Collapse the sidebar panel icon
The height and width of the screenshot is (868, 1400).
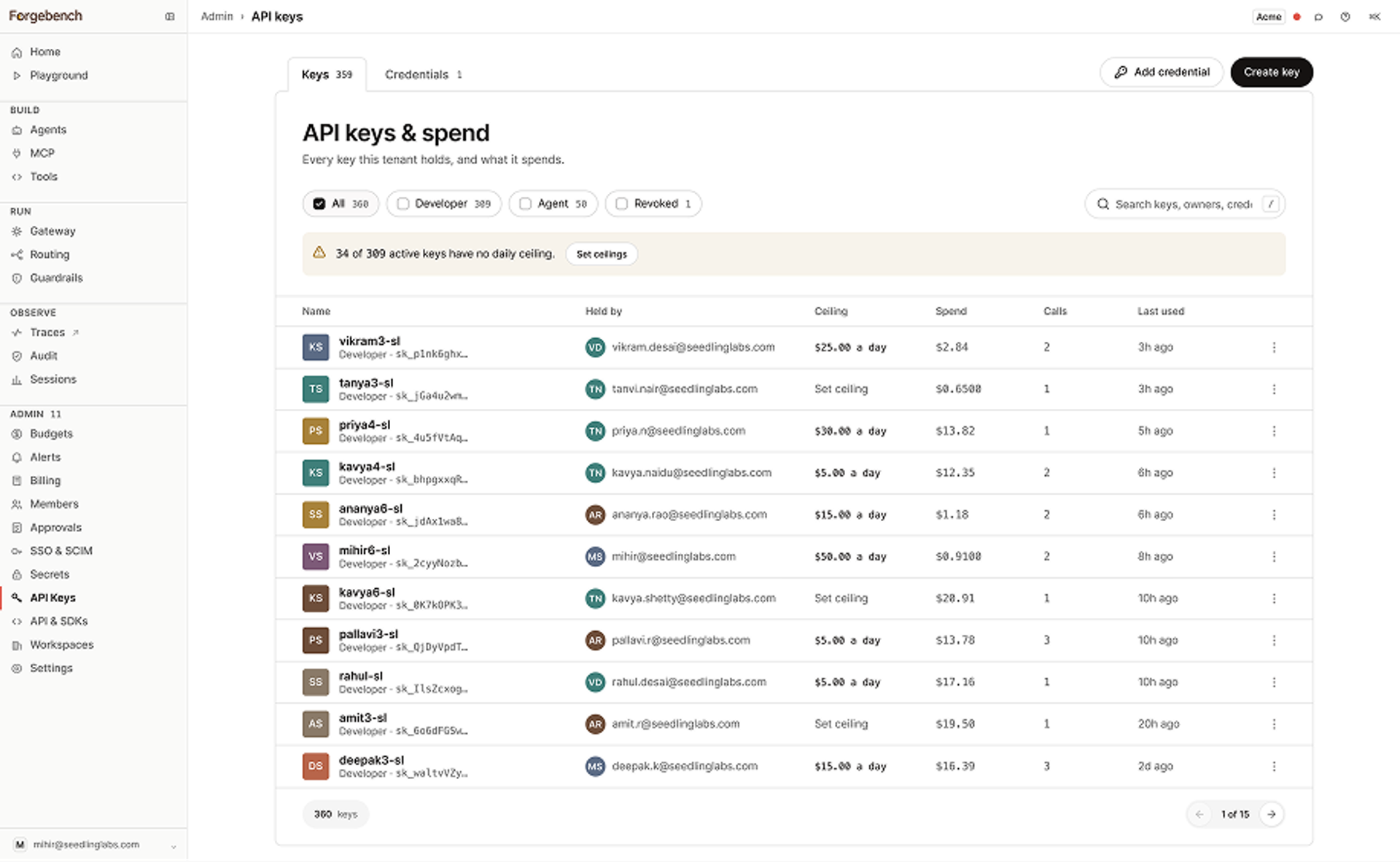(x=170, y=16)
